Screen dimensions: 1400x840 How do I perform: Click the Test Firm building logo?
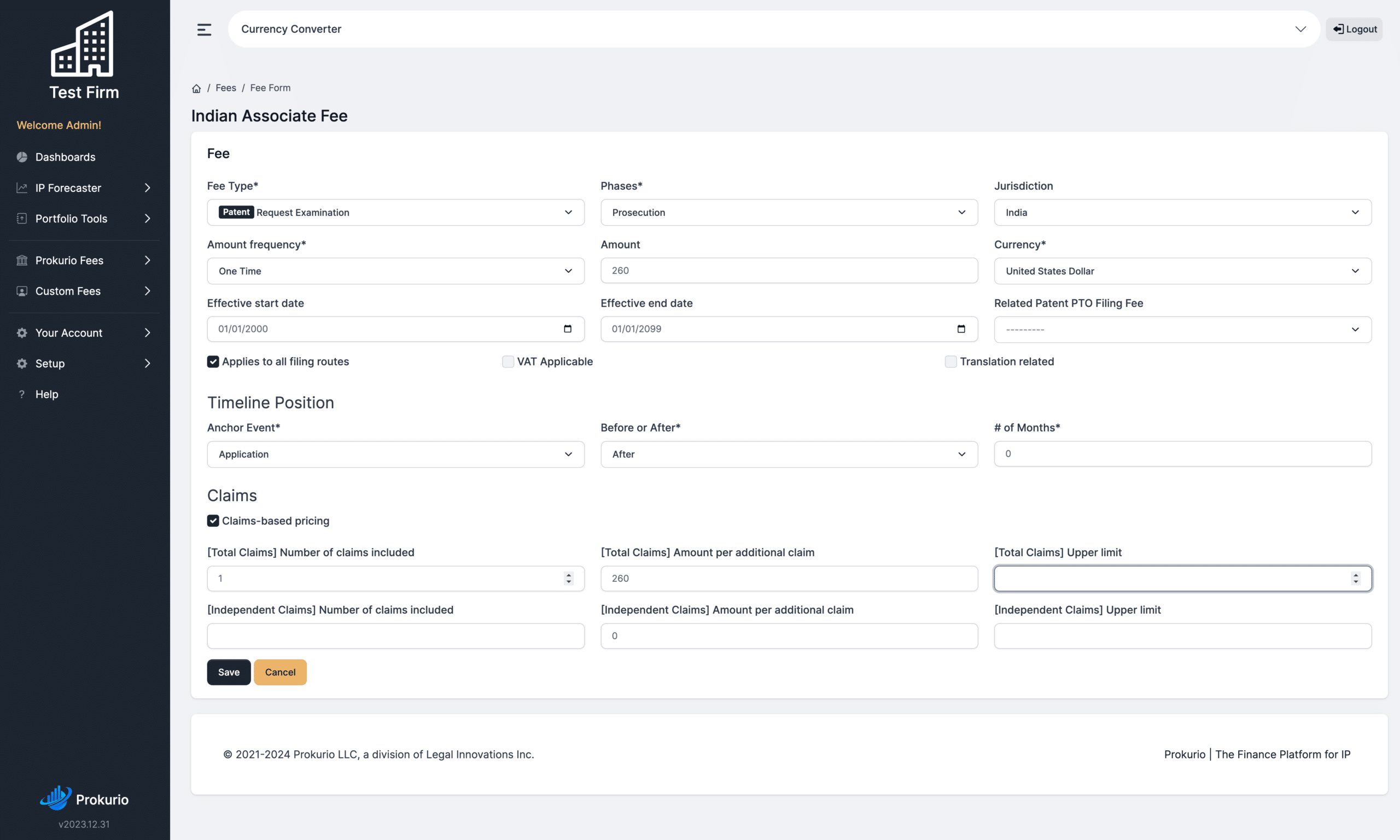[83, 44]
